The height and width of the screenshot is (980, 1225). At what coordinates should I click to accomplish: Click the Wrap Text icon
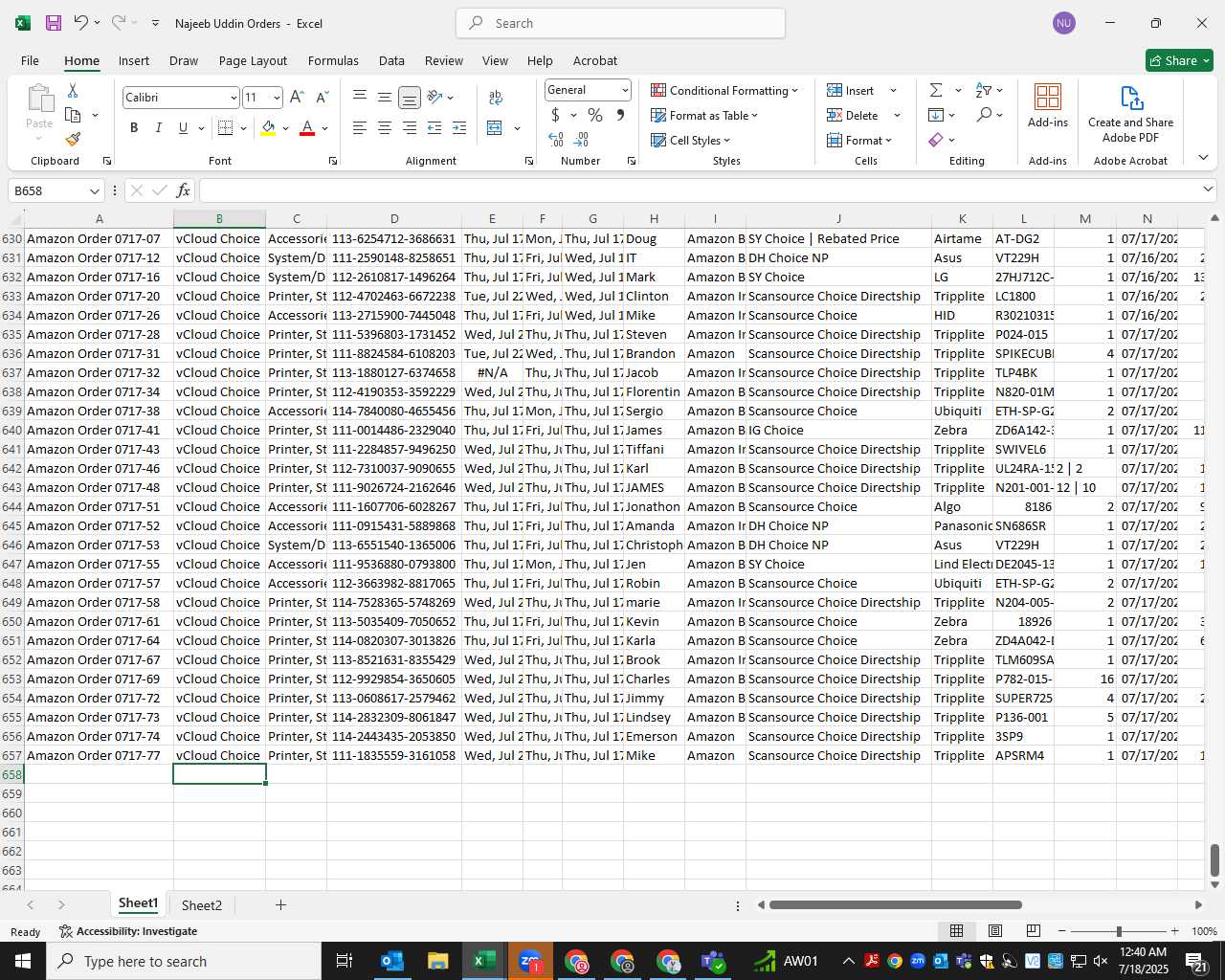(x=496, y=98)
